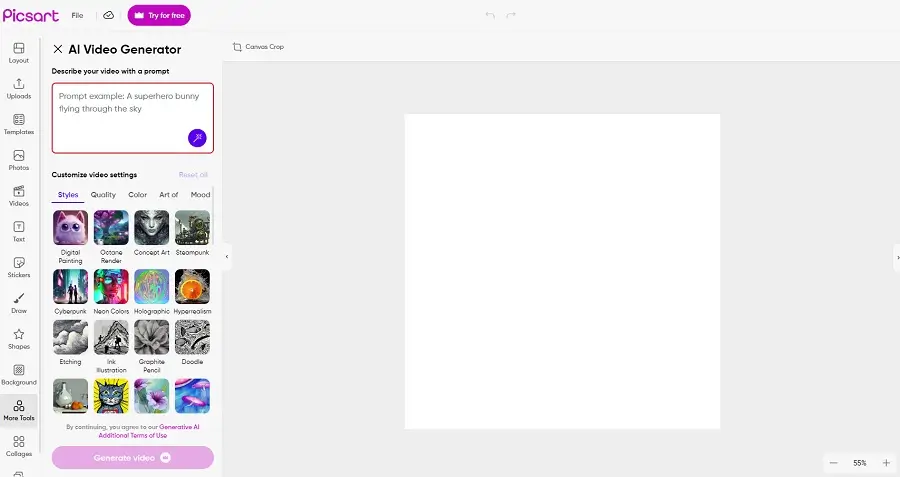Switch to the Quality tab
The image size is (900, 477).
(103, 195)
